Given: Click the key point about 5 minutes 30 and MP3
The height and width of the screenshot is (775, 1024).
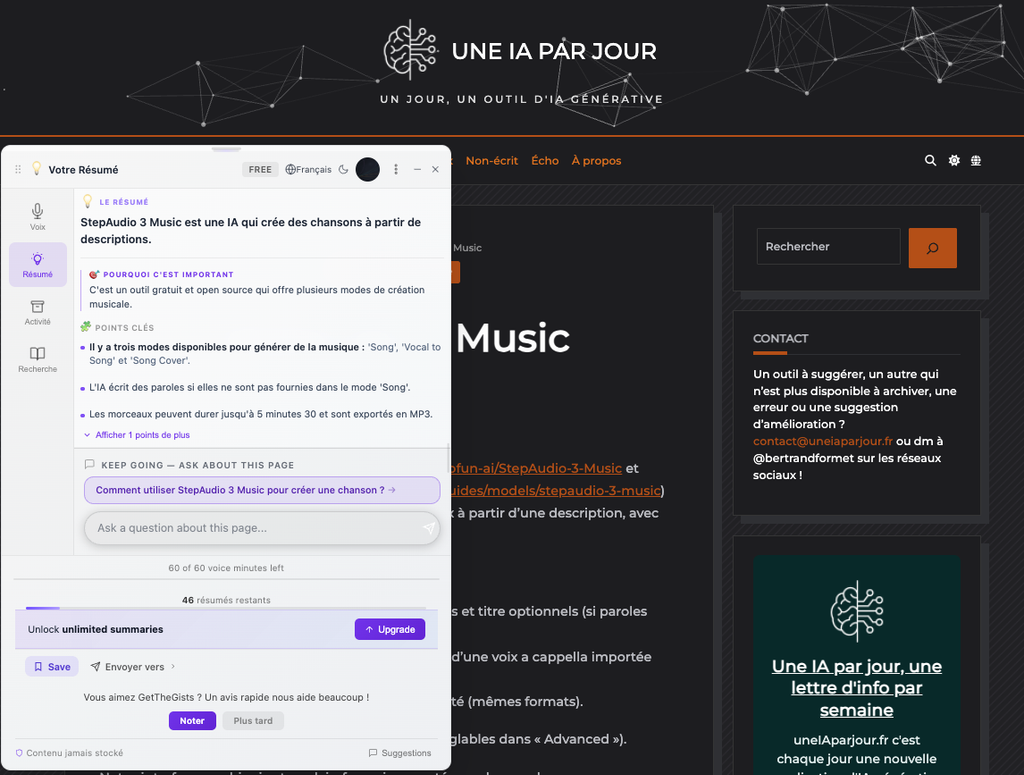Looking at the screenshot, I should pos(261,414).
